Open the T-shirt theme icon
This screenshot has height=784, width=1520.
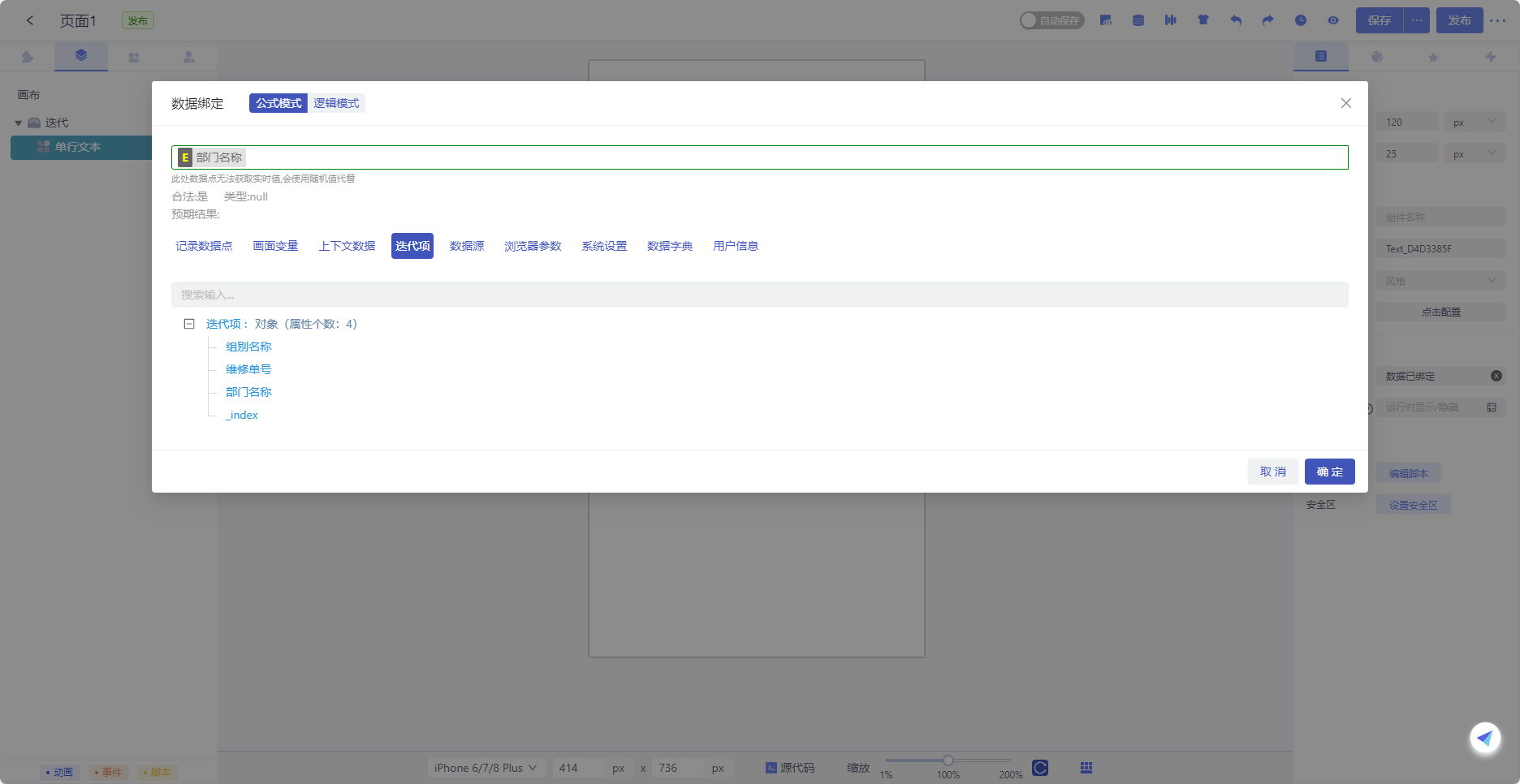click(1203, 20)
